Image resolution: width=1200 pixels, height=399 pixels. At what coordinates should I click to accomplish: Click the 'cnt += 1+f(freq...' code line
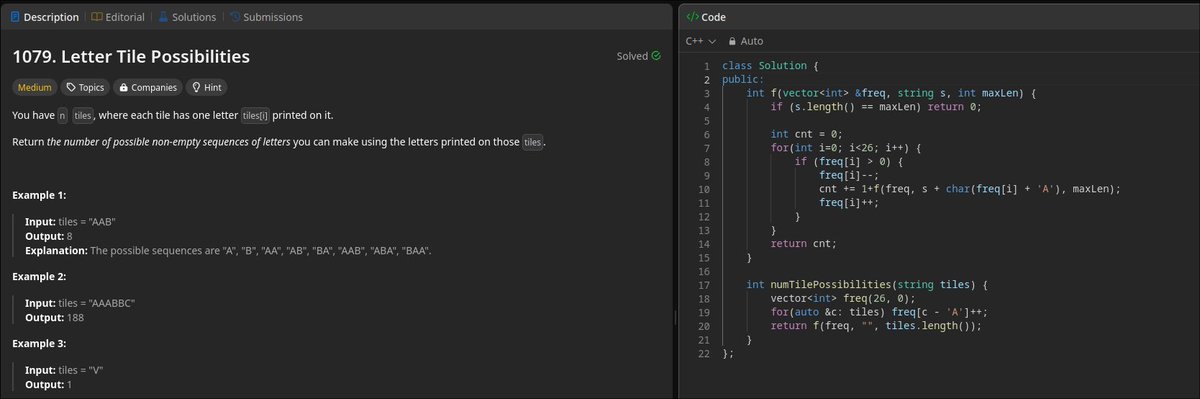[969, 189]
